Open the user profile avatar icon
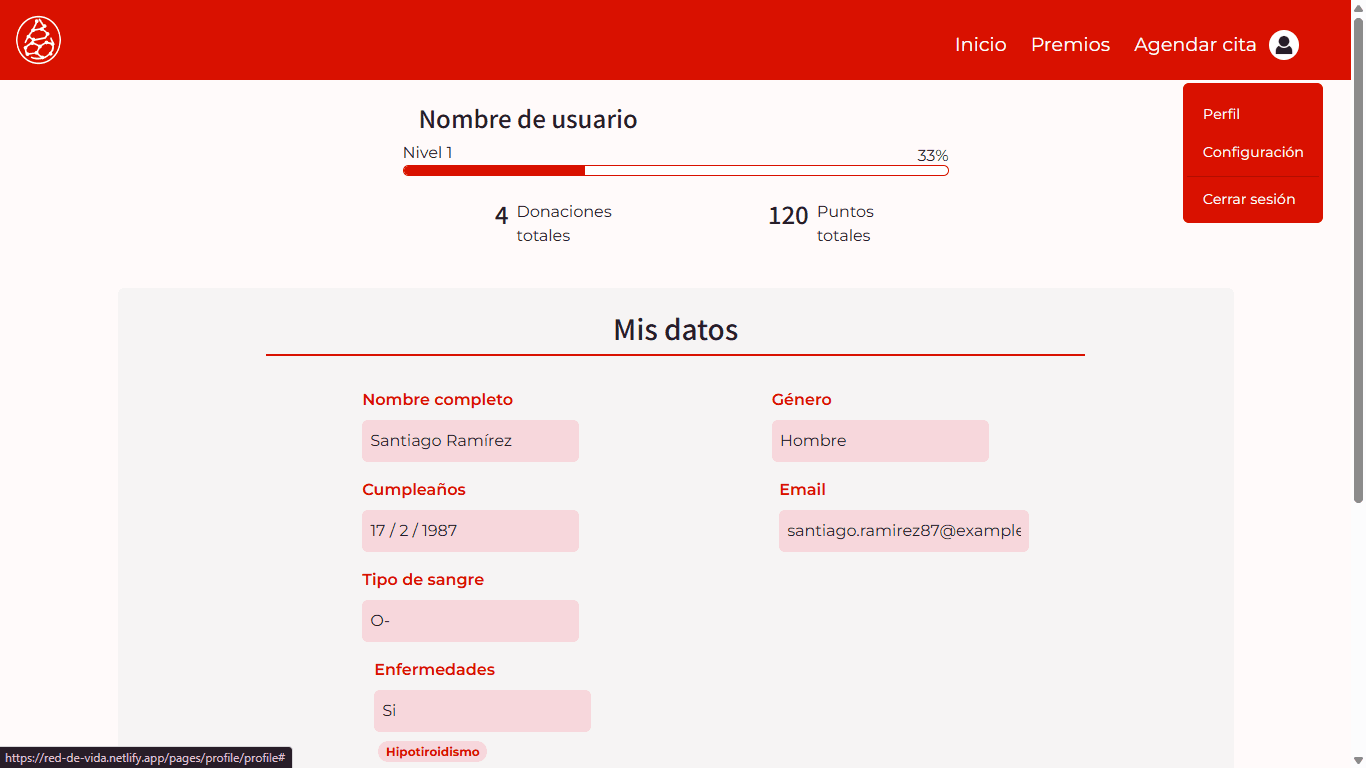Image resolution: width=1366 pixels, height=768 pixels. coord(1284,45)
